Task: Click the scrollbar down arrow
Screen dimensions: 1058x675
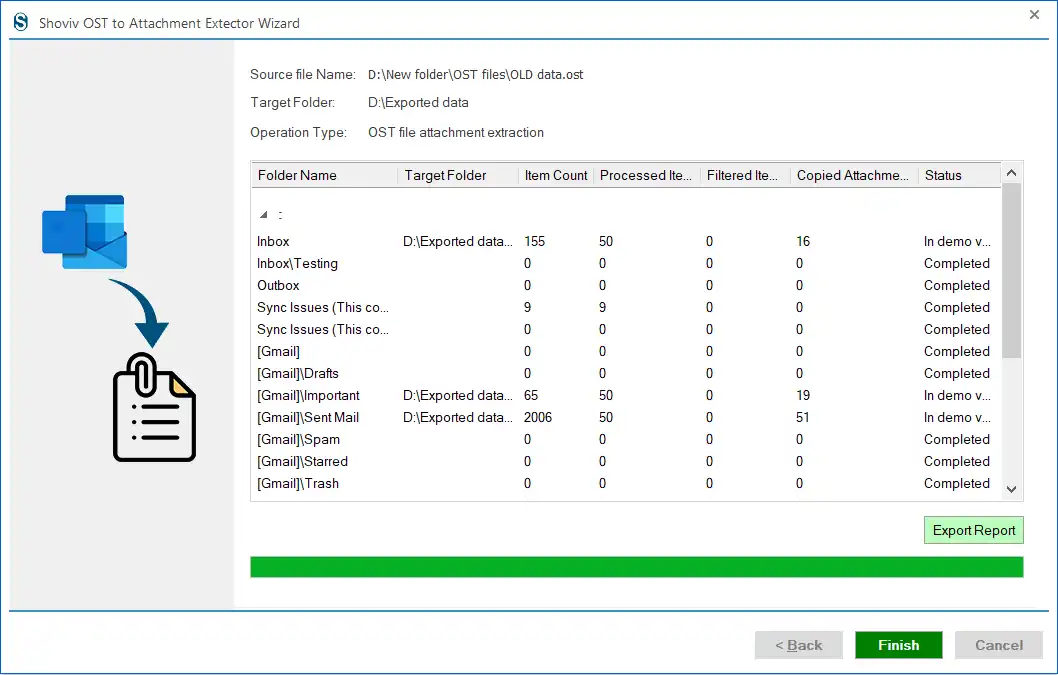Action: pos(1011,489)
